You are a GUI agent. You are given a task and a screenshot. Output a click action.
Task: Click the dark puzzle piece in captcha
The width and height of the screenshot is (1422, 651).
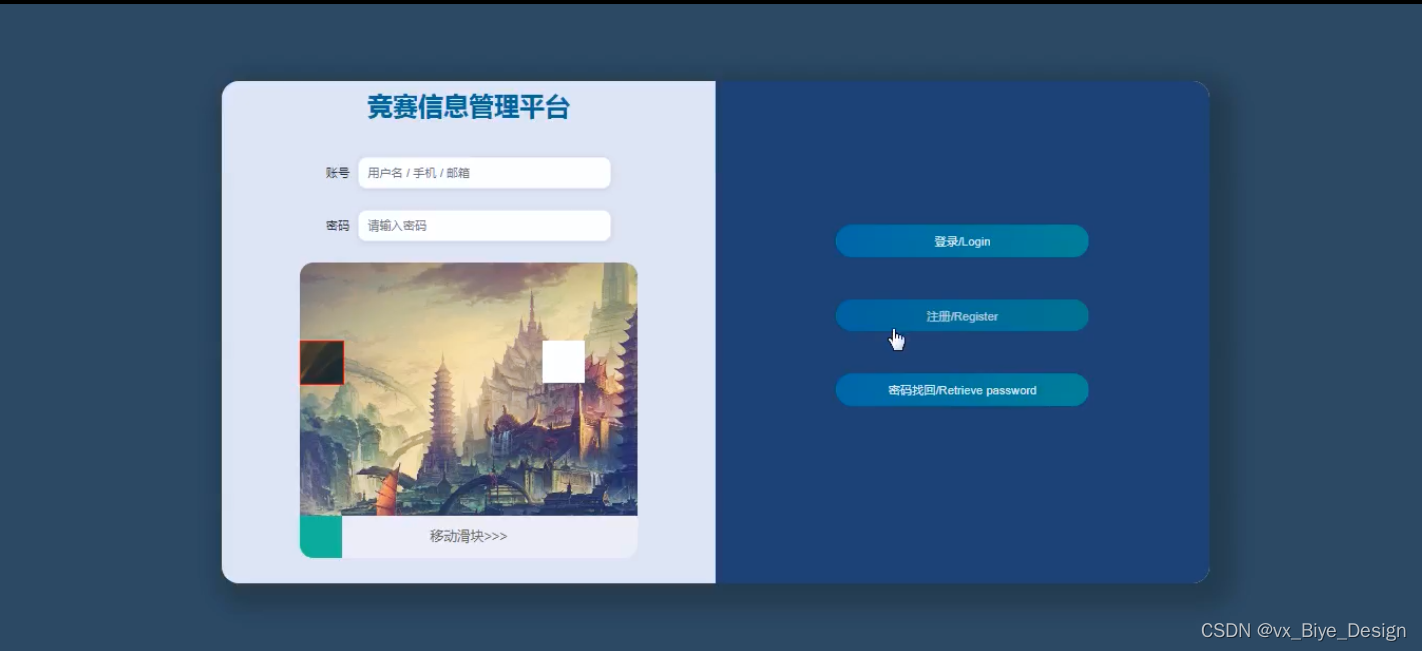(x=322, y=362)
